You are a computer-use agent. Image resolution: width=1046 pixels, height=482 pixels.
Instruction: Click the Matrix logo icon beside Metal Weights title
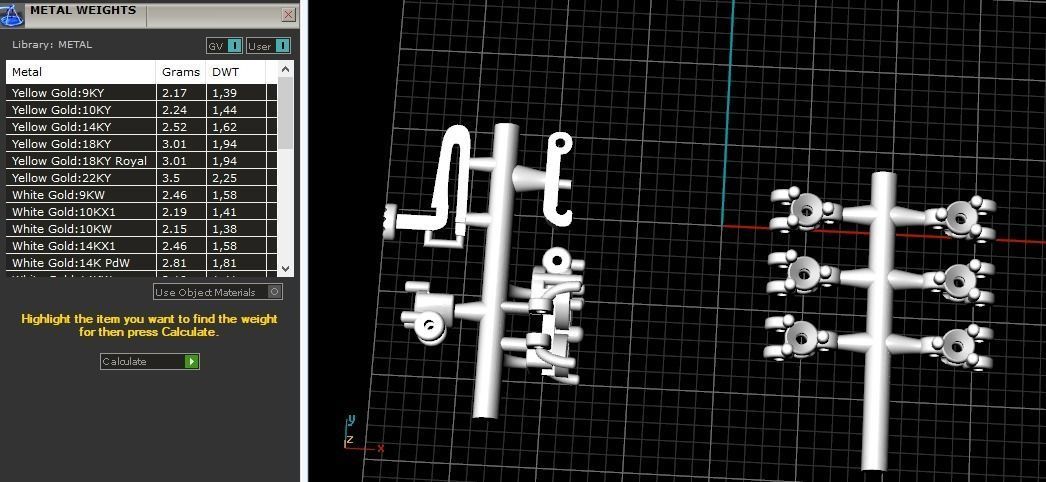tap(11, 13)
